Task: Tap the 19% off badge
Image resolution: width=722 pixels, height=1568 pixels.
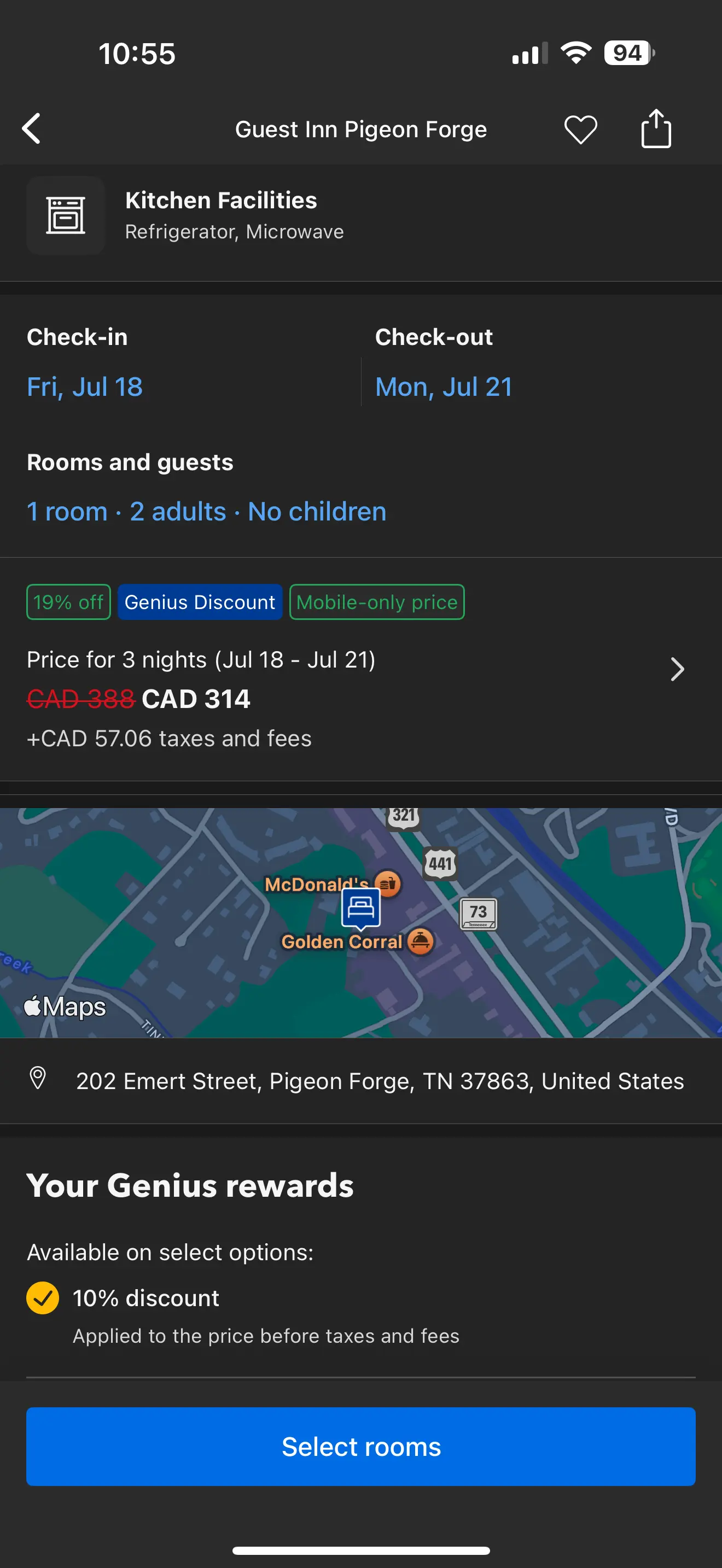Action: click(68, 602)
